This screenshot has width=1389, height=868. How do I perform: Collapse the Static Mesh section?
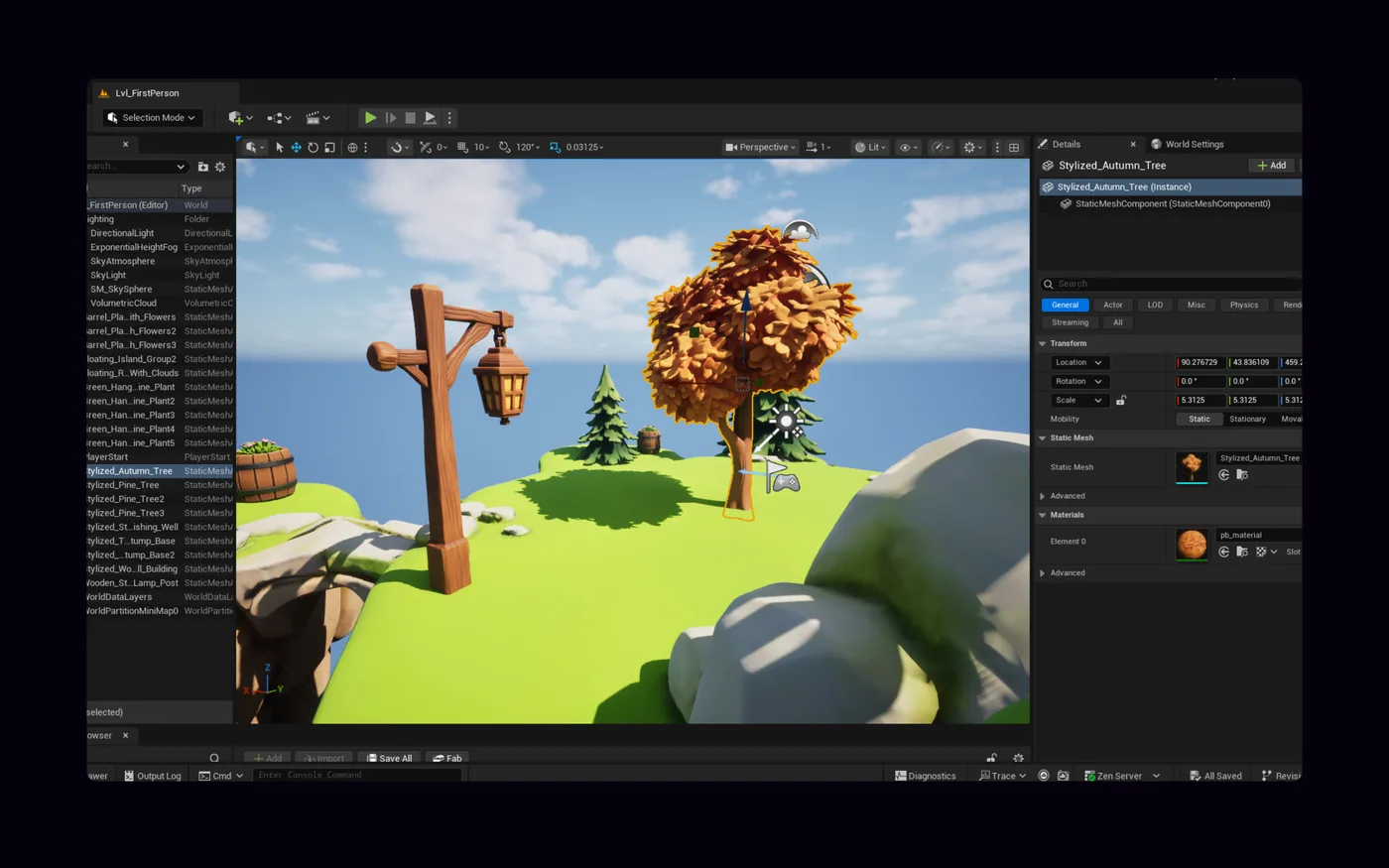pyautogui.click(x=1043, y=437)
